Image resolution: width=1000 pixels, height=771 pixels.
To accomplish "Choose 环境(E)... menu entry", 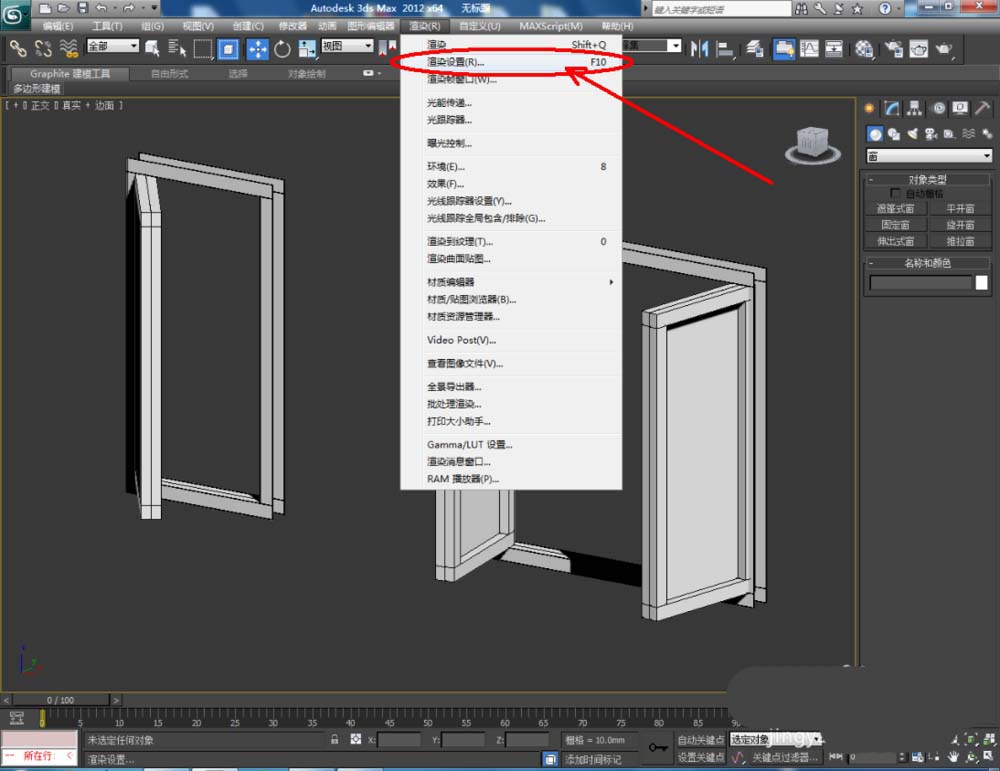I will click(511, 166).
